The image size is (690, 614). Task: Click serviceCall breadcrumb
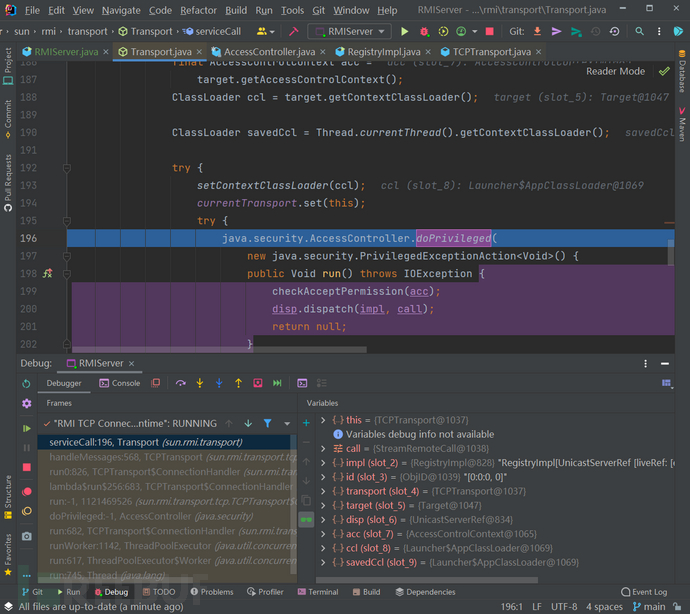[213, 31]
